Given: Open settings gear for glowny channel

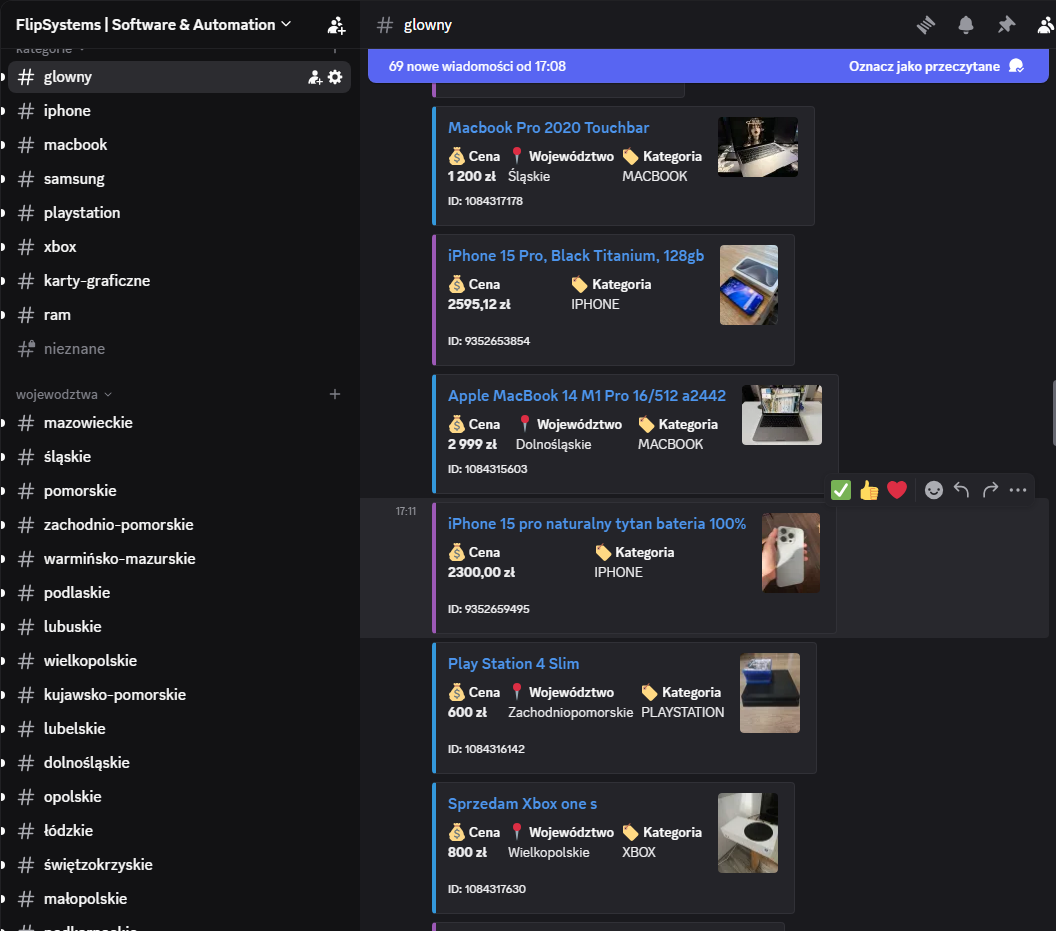Looking at the screenshot, I should [335, 77].
